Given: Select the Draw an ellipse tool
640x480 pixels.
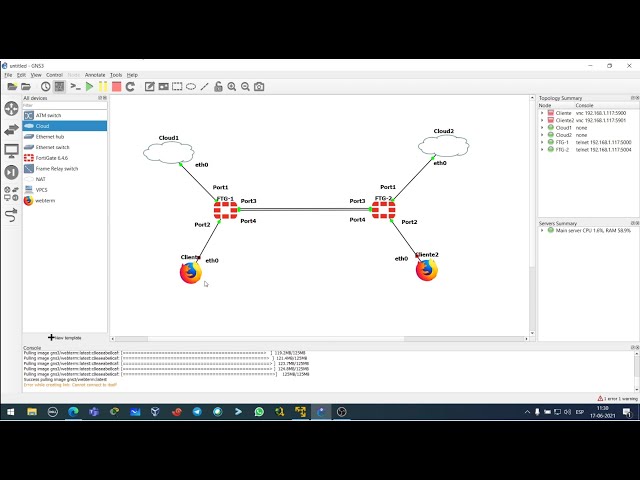Looking at the screenshot, I should [191, 87].
